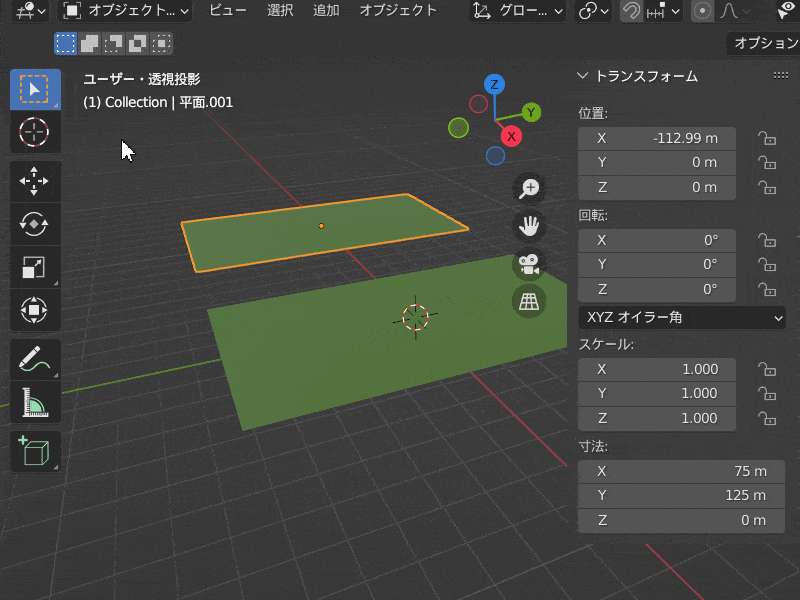Screen dimensions: 800x600
Task: Open the XYZ オイラー角 rotation mode dropdown
Action: [x=681, y=318]
